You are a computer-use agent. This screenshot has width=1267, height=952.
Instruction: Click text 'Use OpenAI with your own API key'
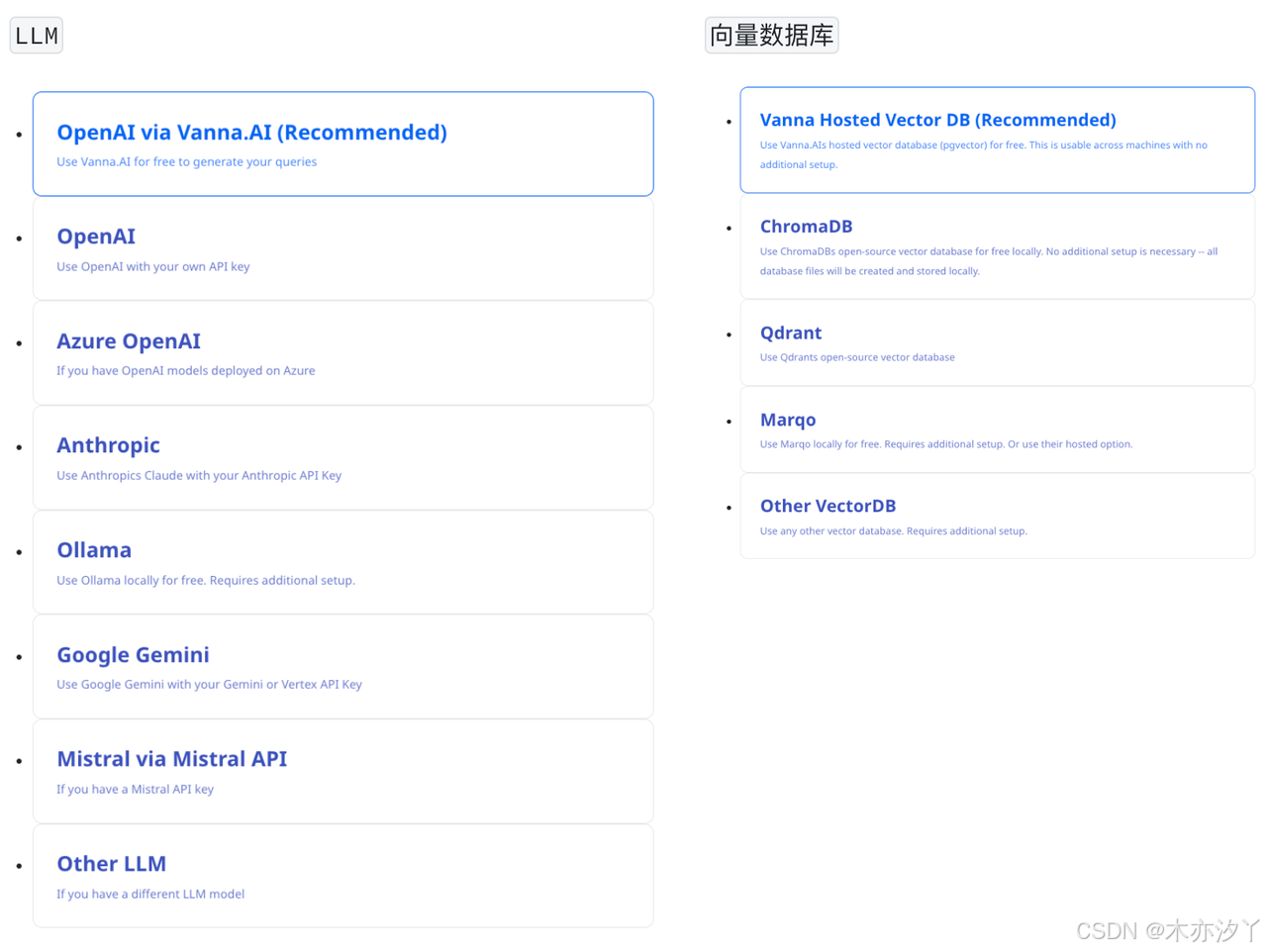coord(152,266)
